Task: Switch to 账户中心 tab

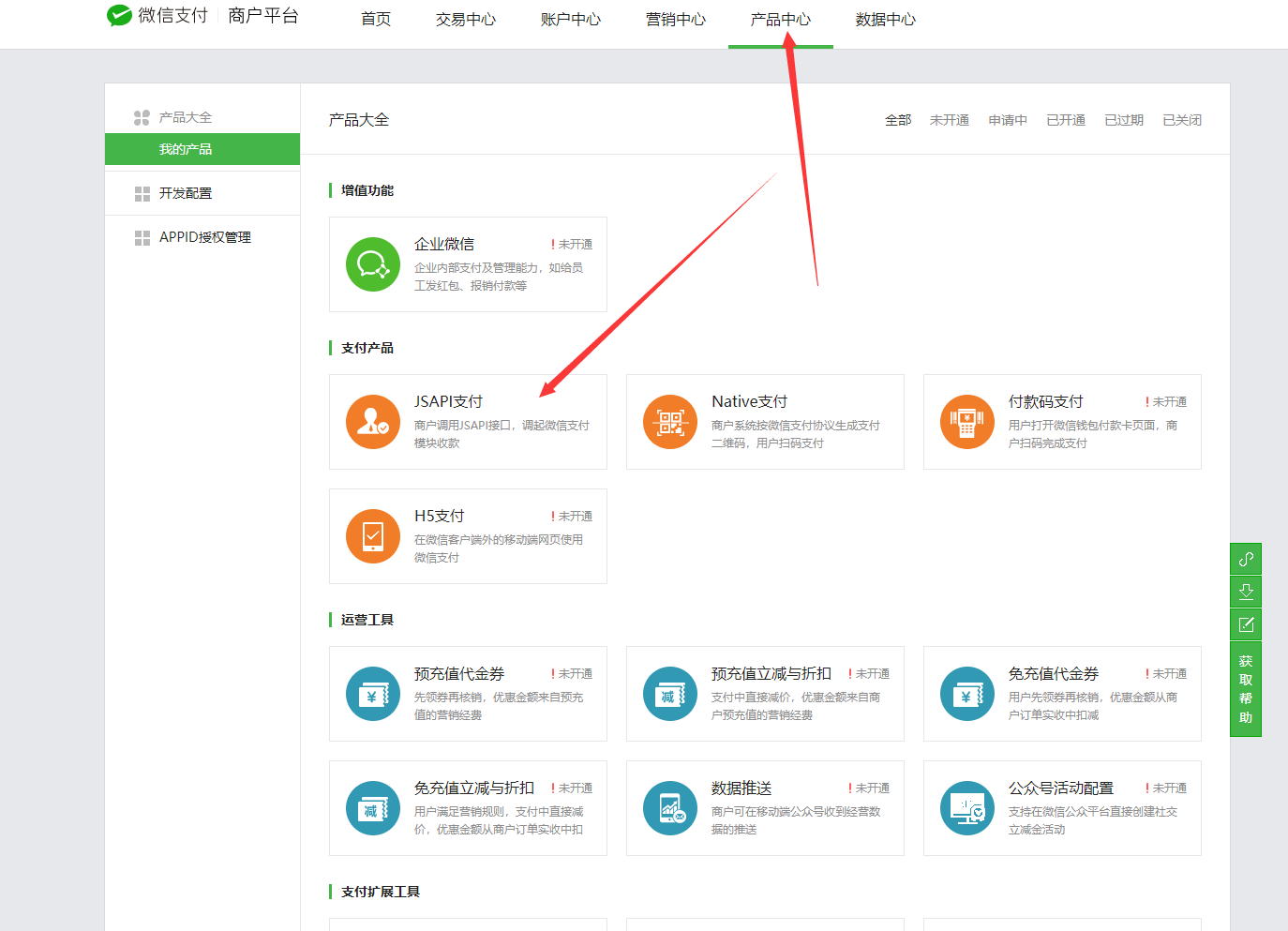Action: [571, 19]
